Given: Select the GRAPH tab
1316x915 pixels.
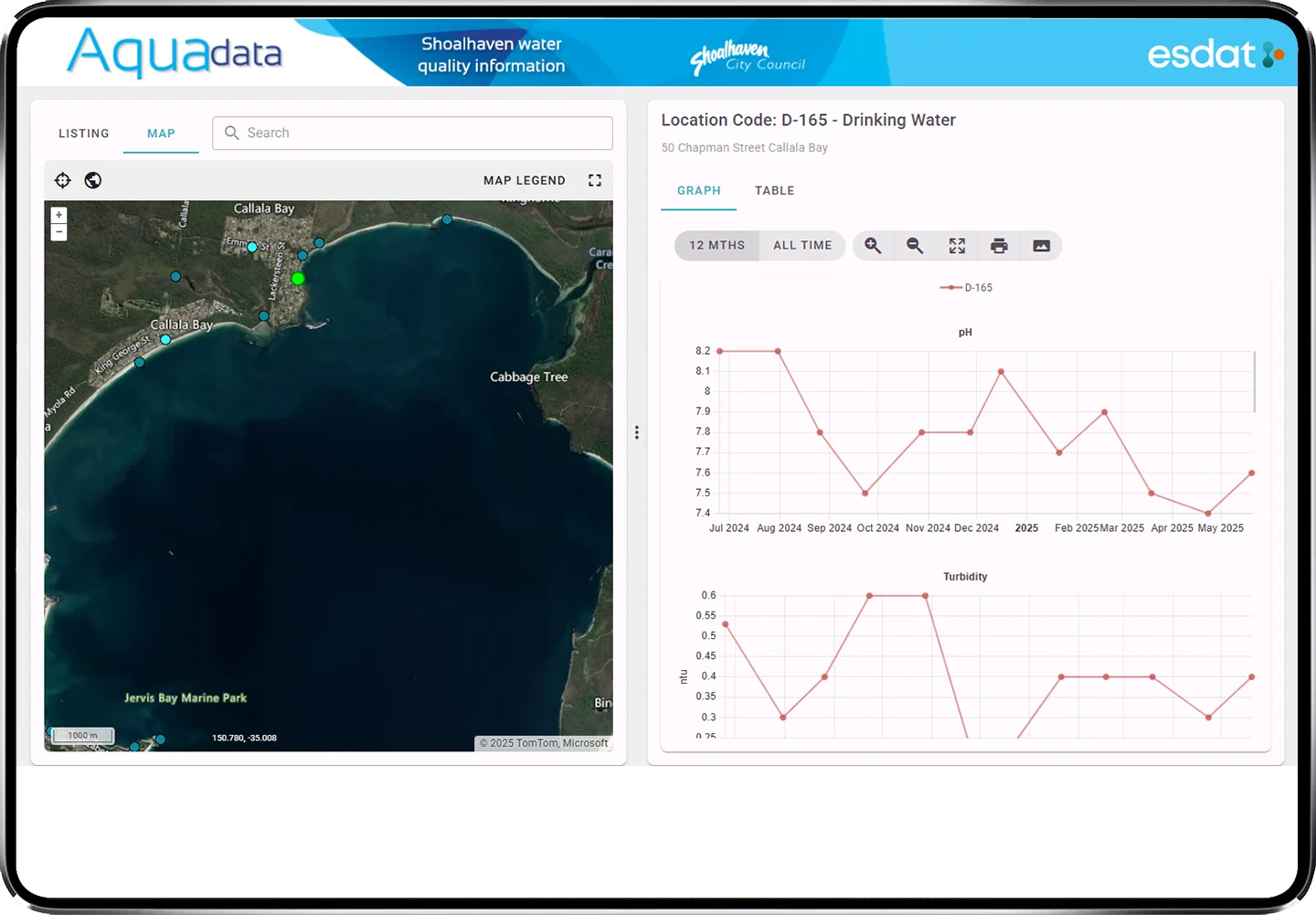Looking at the screenshot, I should click(699, 191).
